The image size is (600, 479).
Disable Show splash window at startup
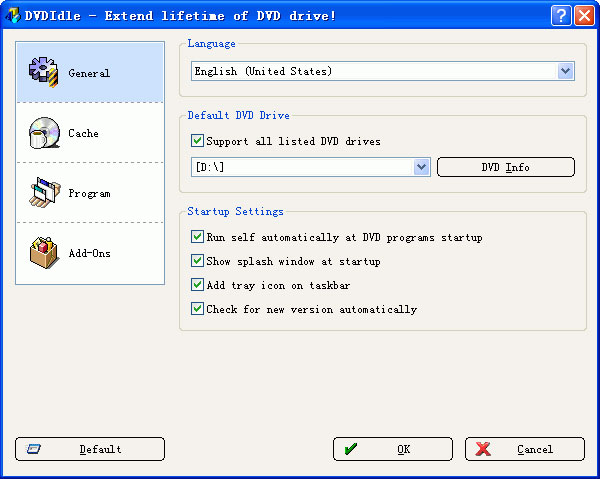click(197, 261)
